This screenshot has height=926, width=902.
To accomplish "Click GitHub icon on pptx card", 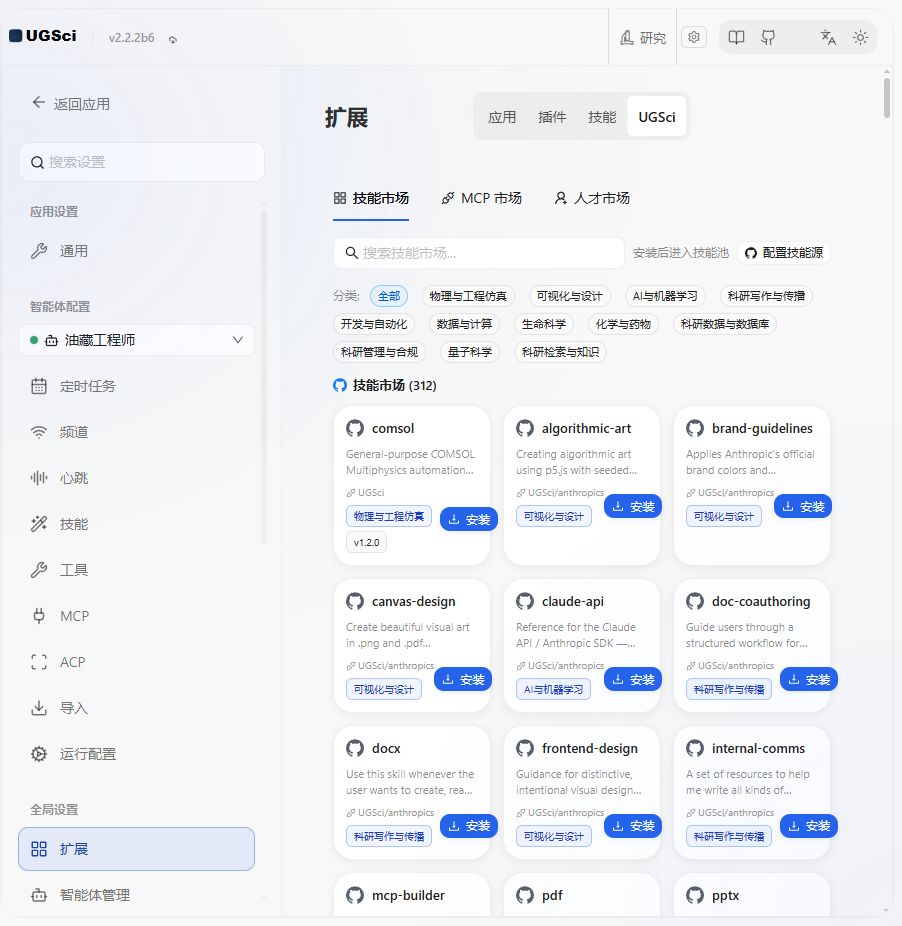I will [695, 895].
